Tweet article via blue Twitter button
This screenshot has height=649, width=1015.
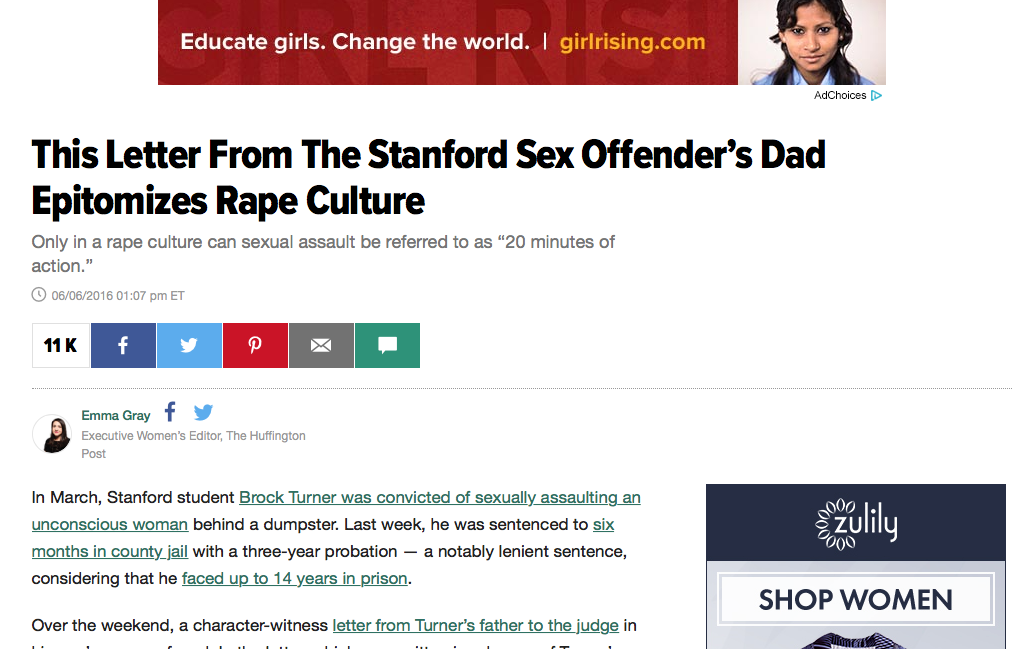[x=189, y=346]
